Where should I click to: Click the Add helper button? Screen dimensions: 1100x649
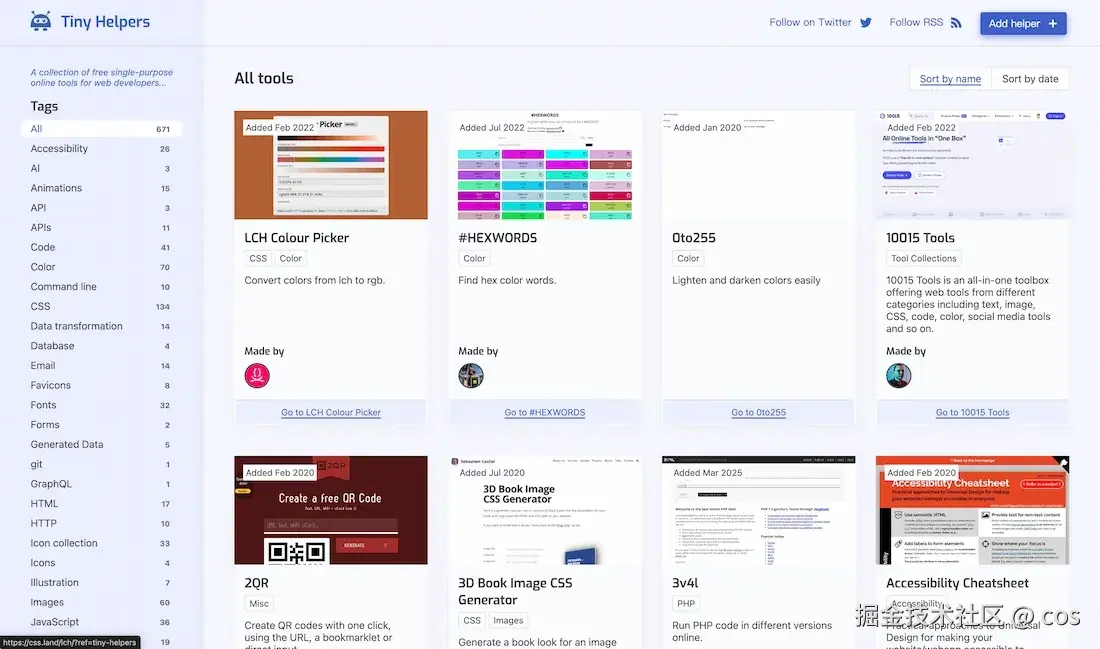click(1022, 22)
